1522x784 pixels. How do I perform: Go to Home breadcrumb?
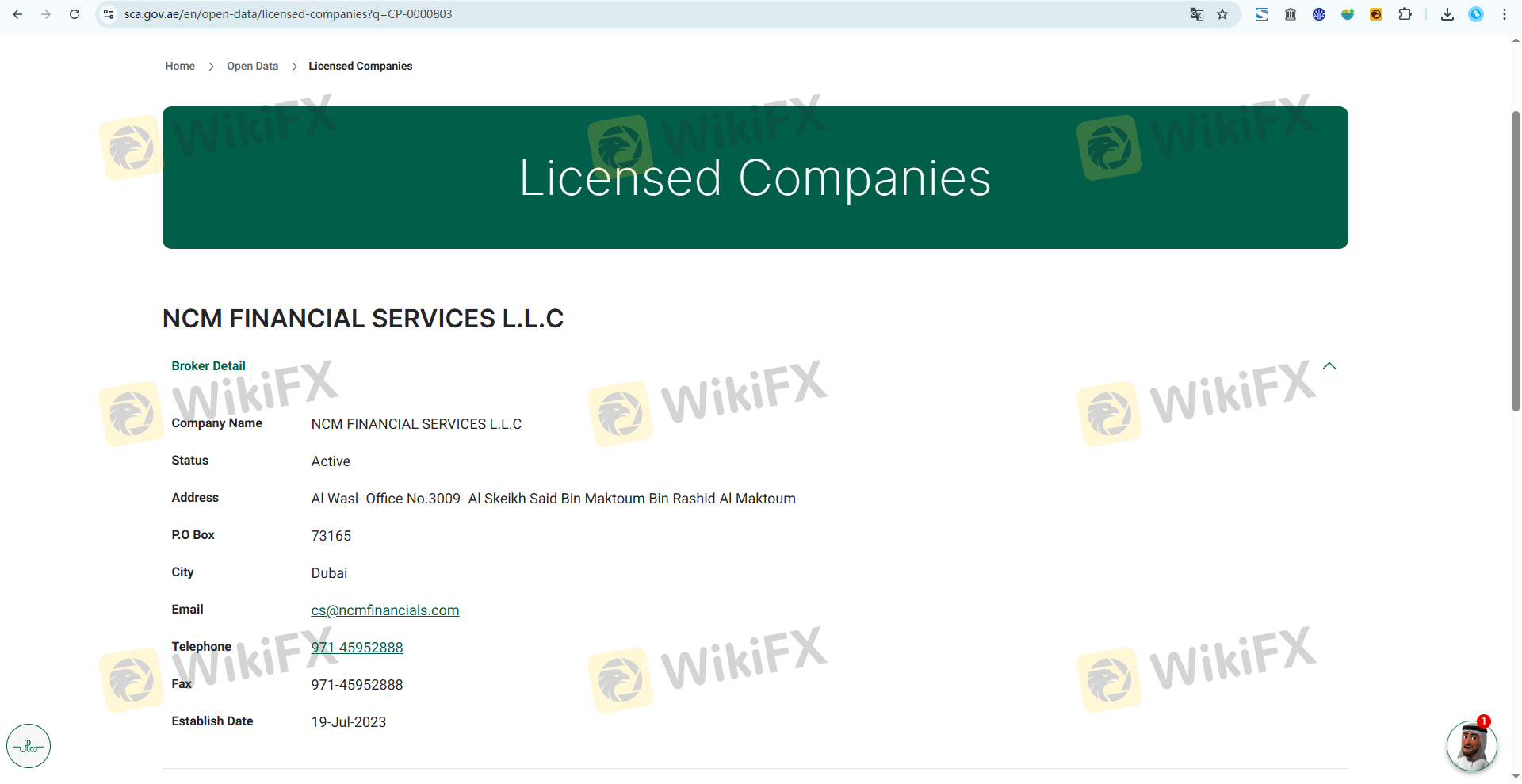[x=180, y=66]
